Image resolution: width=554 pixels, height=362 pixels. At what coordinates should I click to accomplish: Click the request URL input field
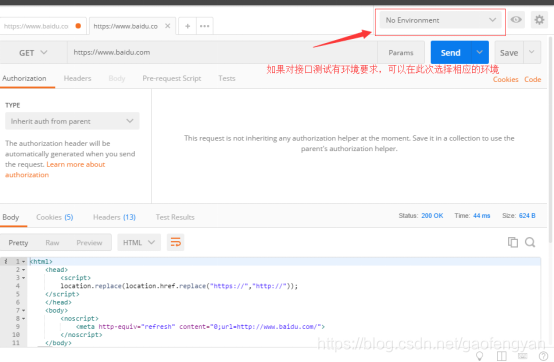[x=222, y=52]
